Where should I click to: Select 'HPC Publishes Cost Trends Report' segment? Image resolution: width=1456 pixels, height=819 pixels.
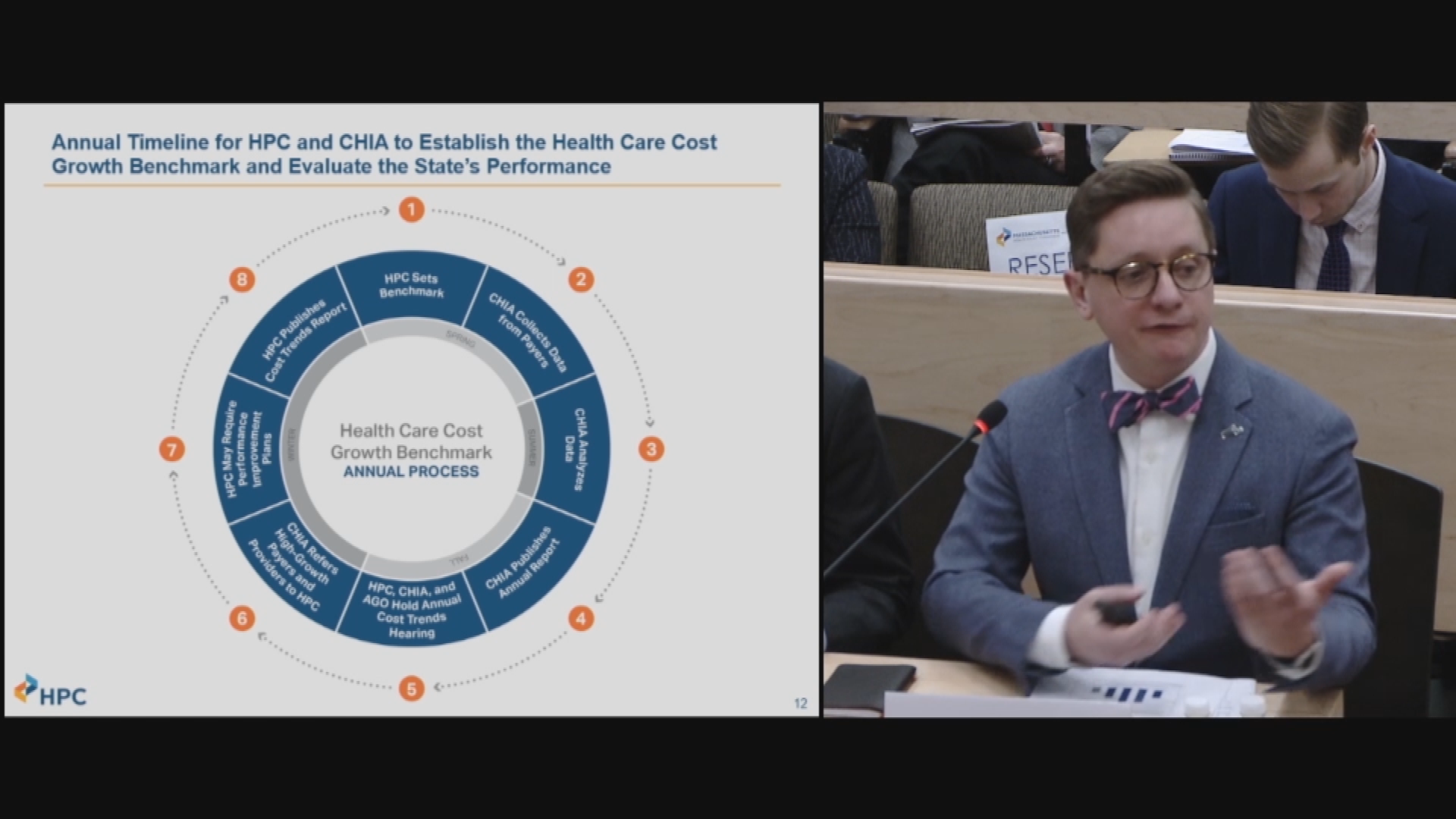(294, 333)
